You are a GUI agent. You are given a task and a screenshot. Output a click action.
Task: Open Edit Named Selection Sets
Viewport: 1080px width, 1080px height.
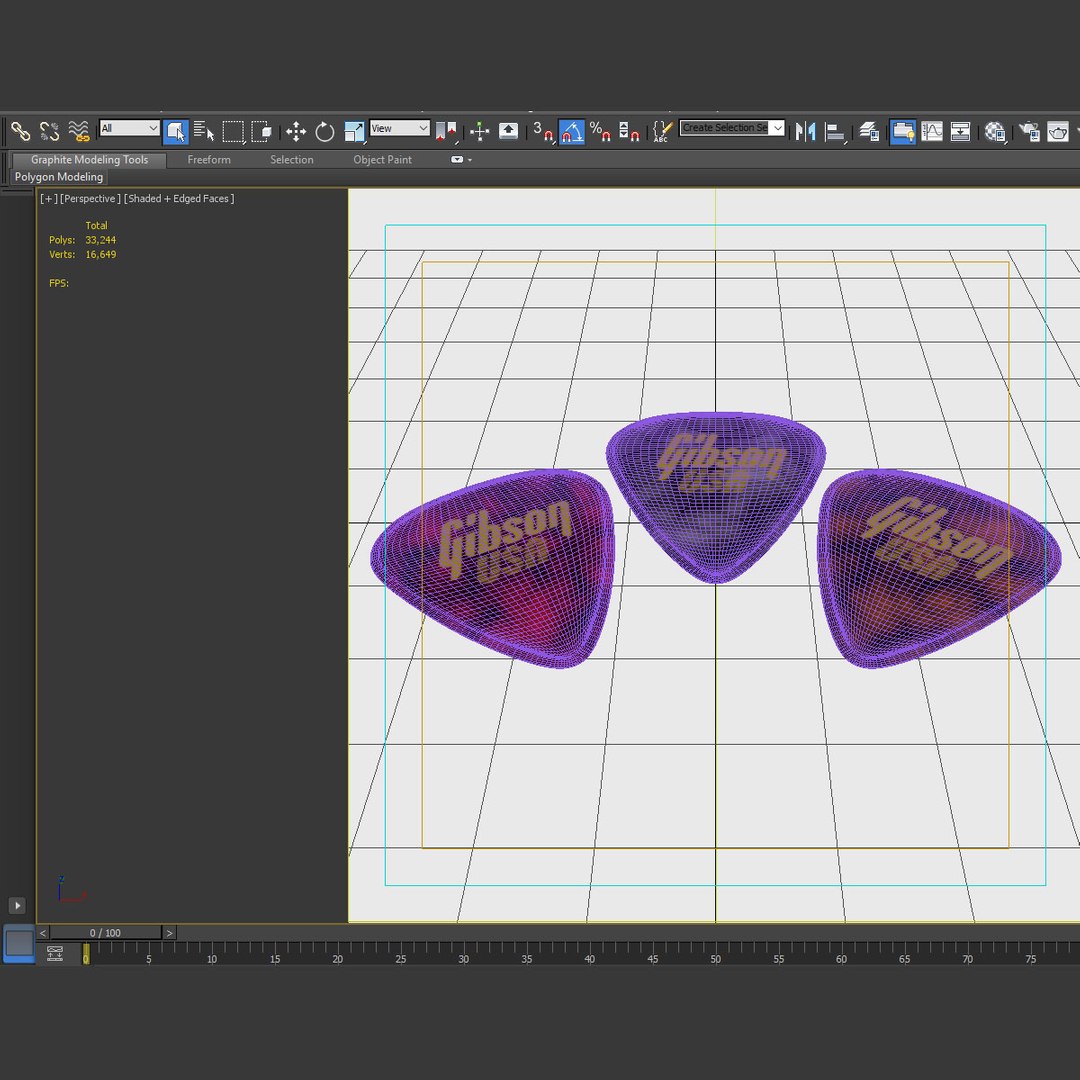[x=663, y=131]
